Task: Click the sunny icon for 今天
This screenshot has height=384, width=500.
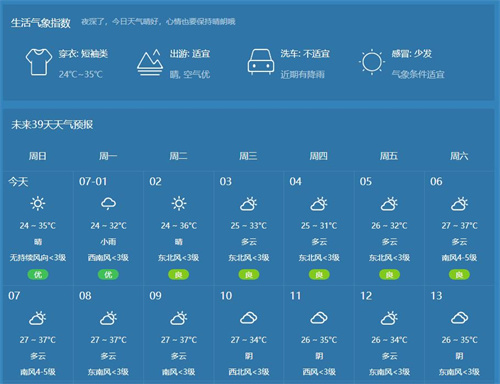Action: pos(38,203)
